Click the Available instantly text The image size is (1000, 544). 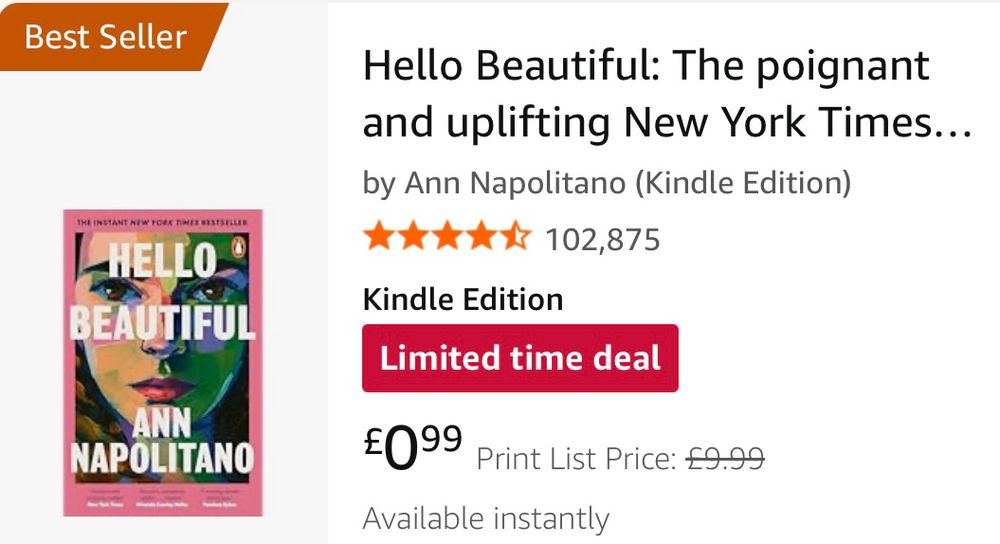tap(485, 519)
